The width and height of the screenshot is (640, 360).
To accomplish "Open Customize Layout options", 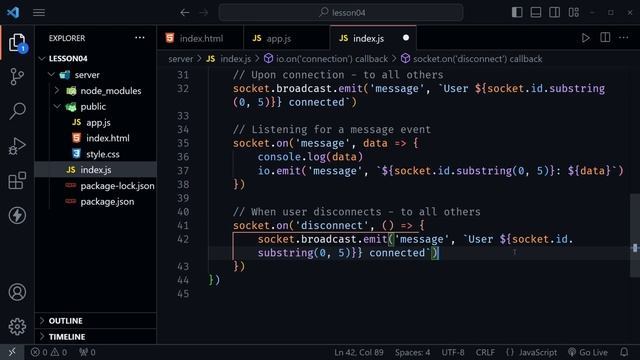I will (x=573, y=12).
